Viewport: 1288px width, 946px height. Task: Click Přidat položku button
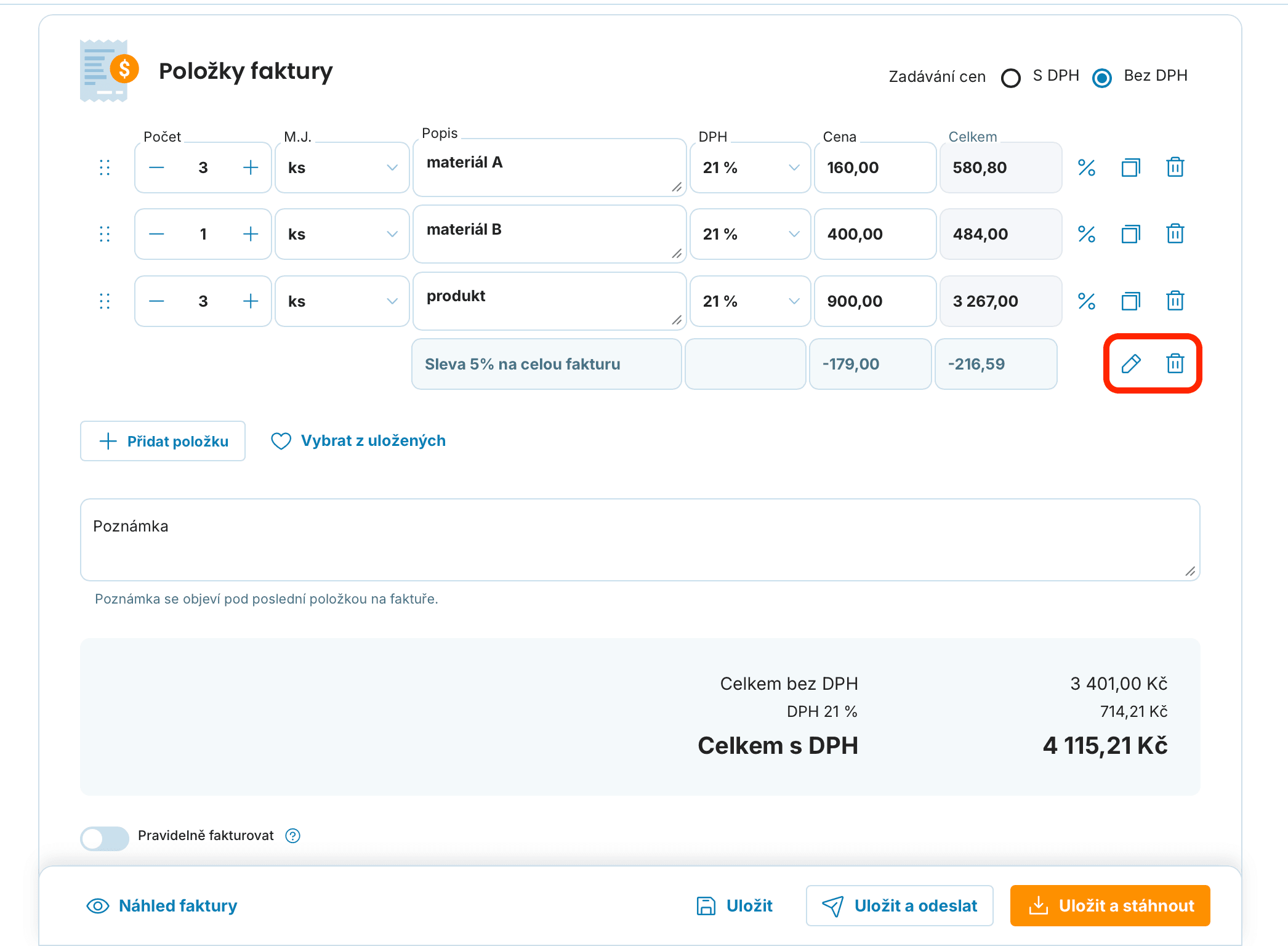pos(163,441)
